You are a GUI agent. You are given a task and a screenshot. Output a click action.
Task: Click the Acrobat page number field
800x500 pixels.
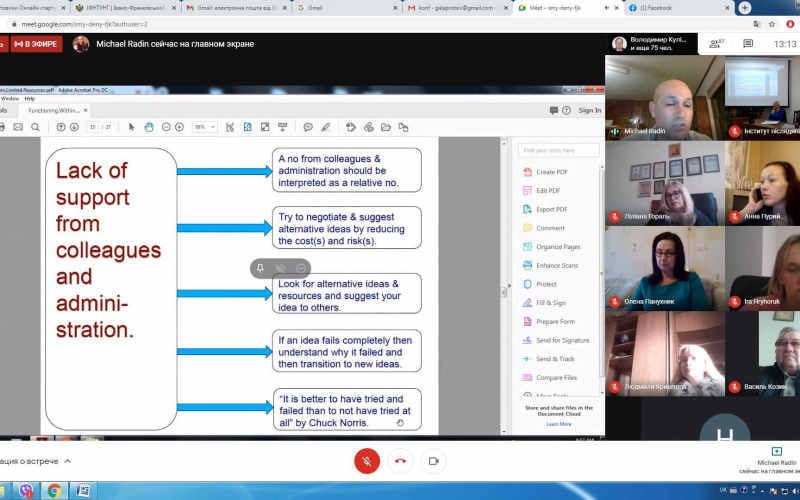click(92, 127)
